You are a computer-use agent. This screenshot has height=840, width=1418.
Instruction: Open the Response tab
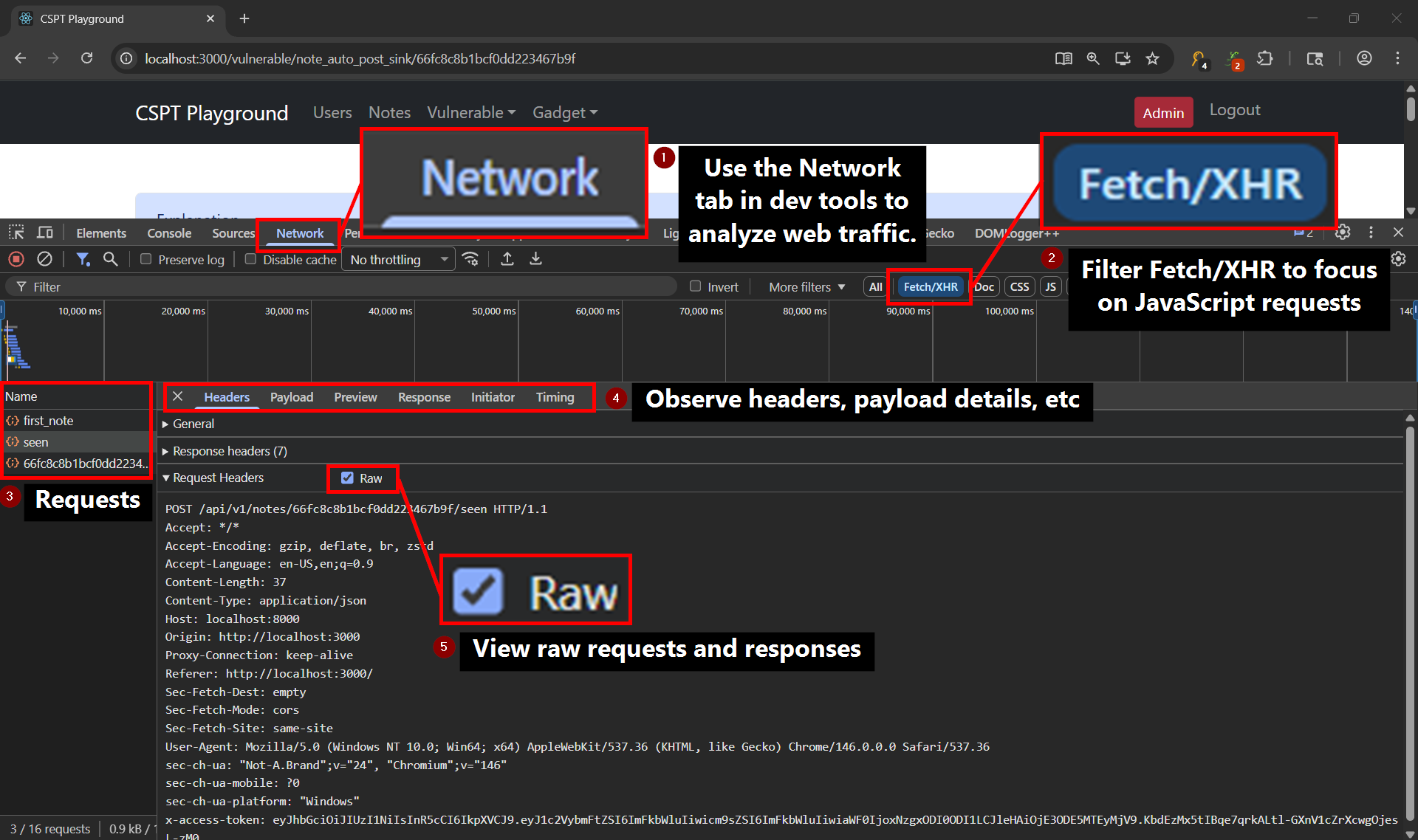(x=424, y=397)
